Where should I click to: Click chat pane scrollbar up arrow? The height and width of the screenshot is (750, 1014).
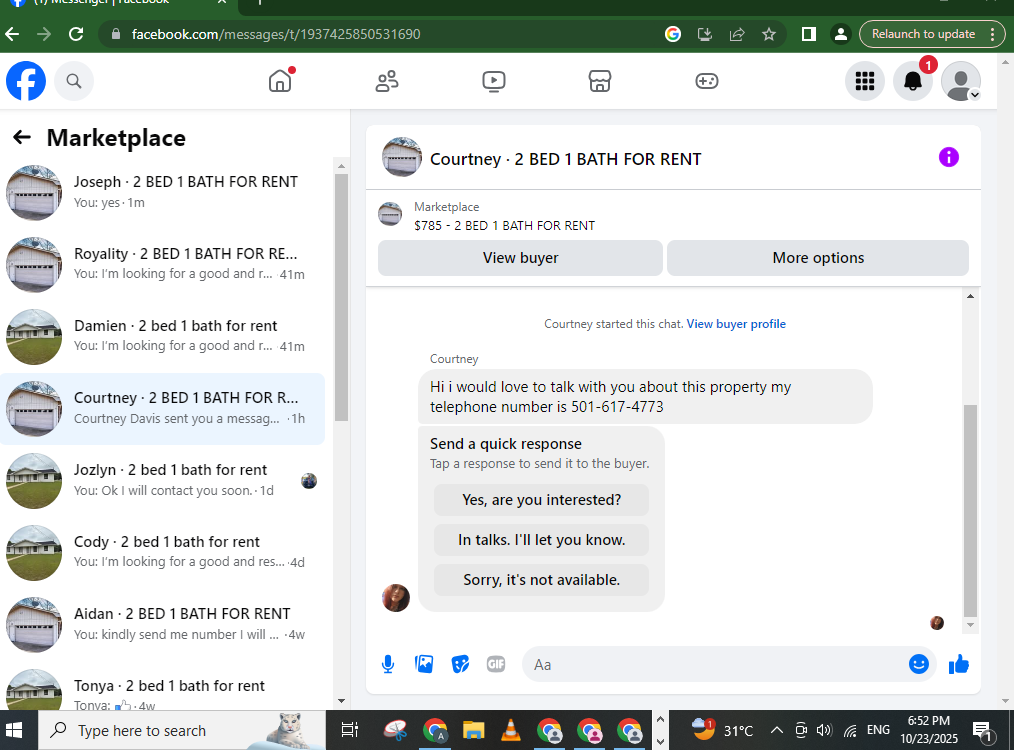[x=970, y=296]
